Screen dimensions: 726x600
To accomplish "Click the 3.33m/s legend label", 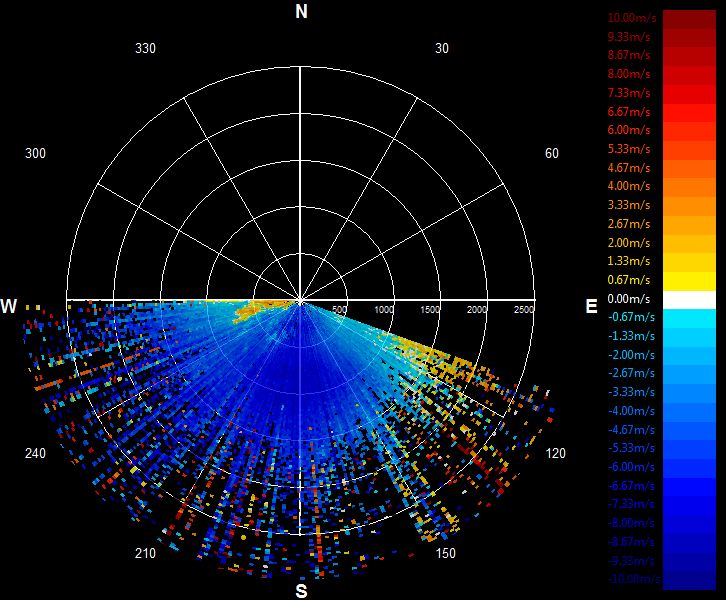I will 629,205.
